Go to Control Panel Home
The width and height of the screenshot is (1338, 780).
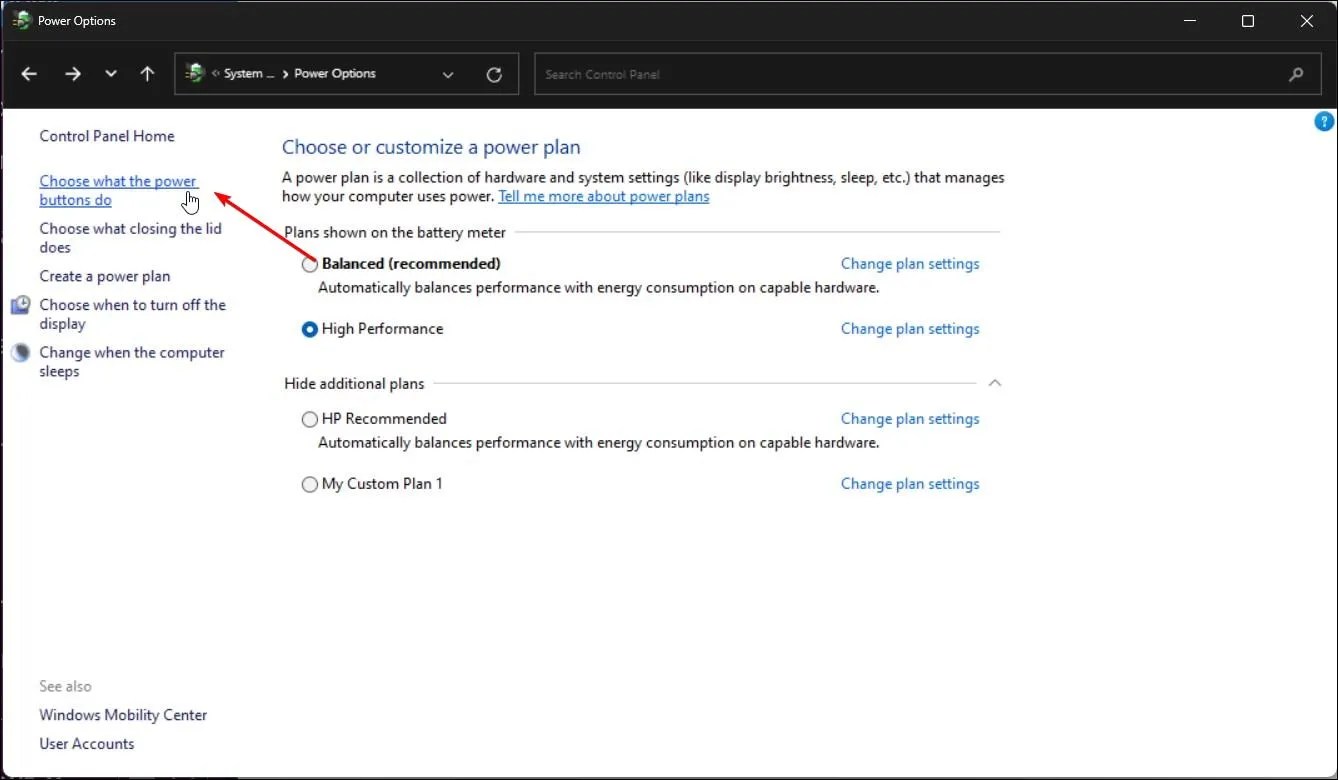106,135
